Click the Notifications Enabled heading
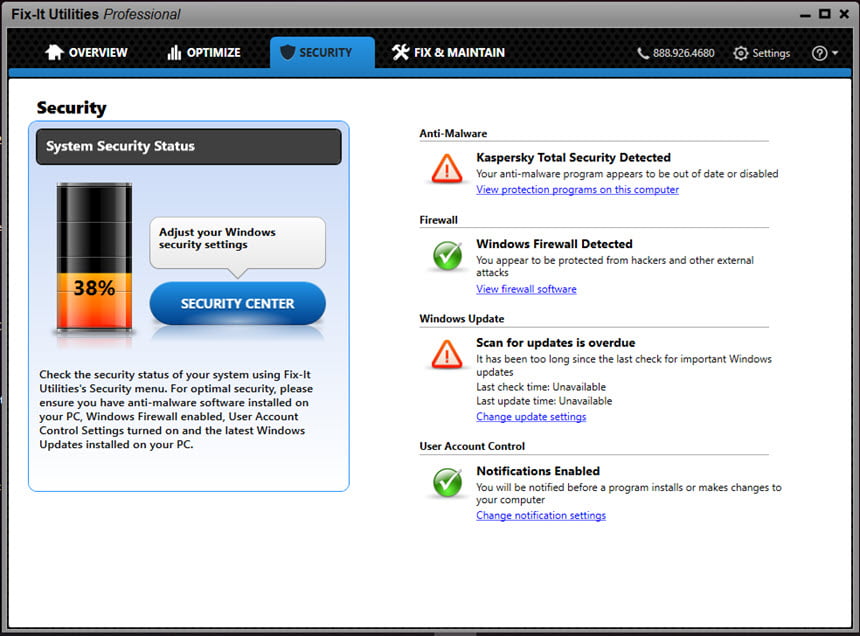860x636 pixels. [x=538, y=471]
